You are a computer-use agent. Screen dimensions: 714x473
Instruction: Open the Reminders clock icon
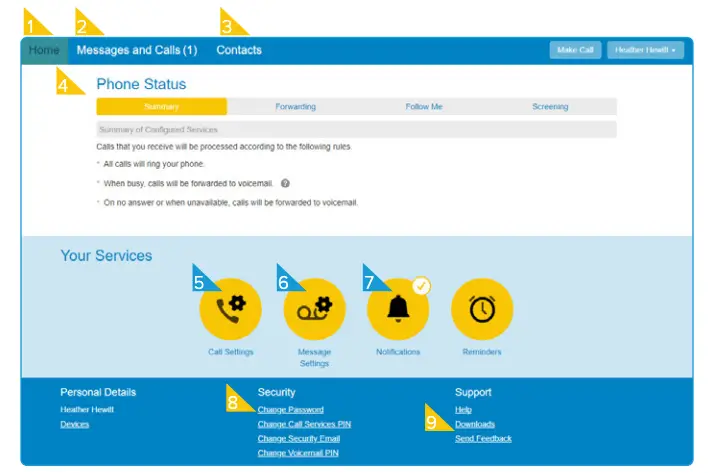482,309
